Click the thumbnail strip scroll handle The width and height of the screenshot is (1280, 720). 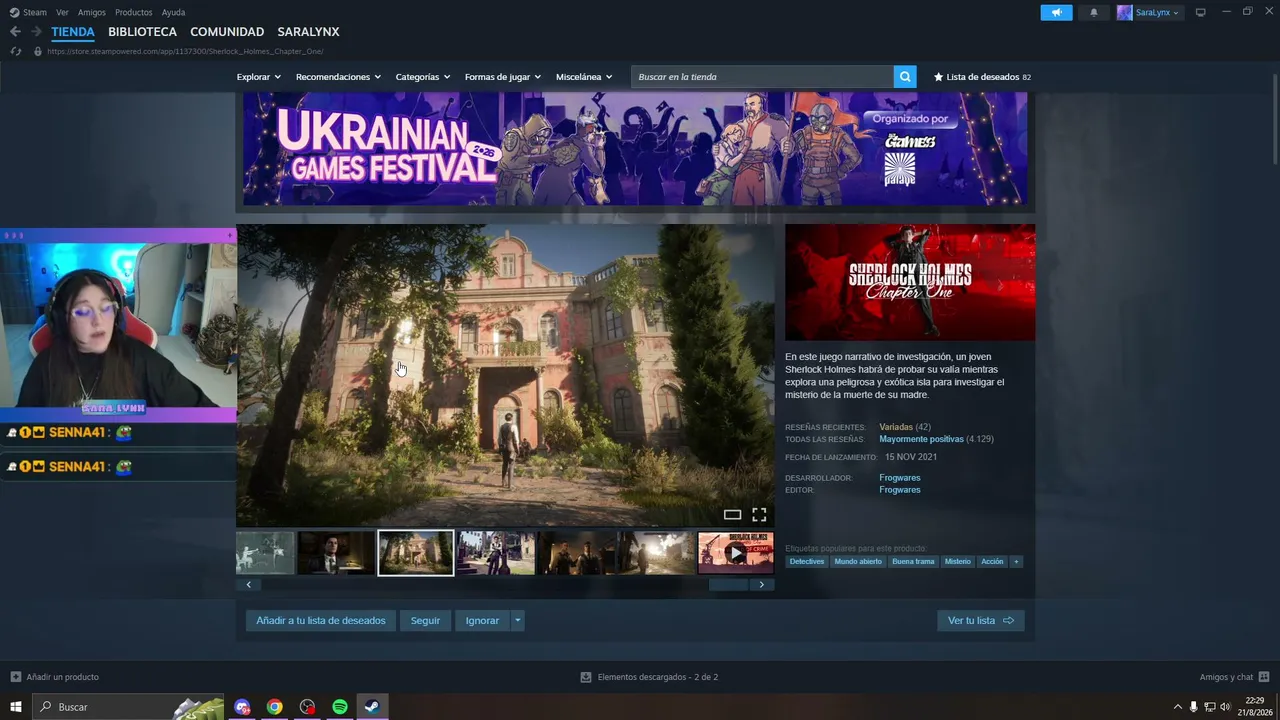coord(728,585)
